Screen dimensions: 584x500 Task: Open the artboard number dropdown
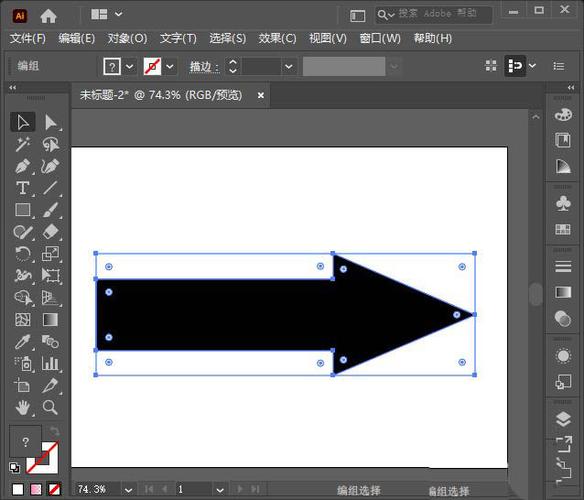point(220,490)
